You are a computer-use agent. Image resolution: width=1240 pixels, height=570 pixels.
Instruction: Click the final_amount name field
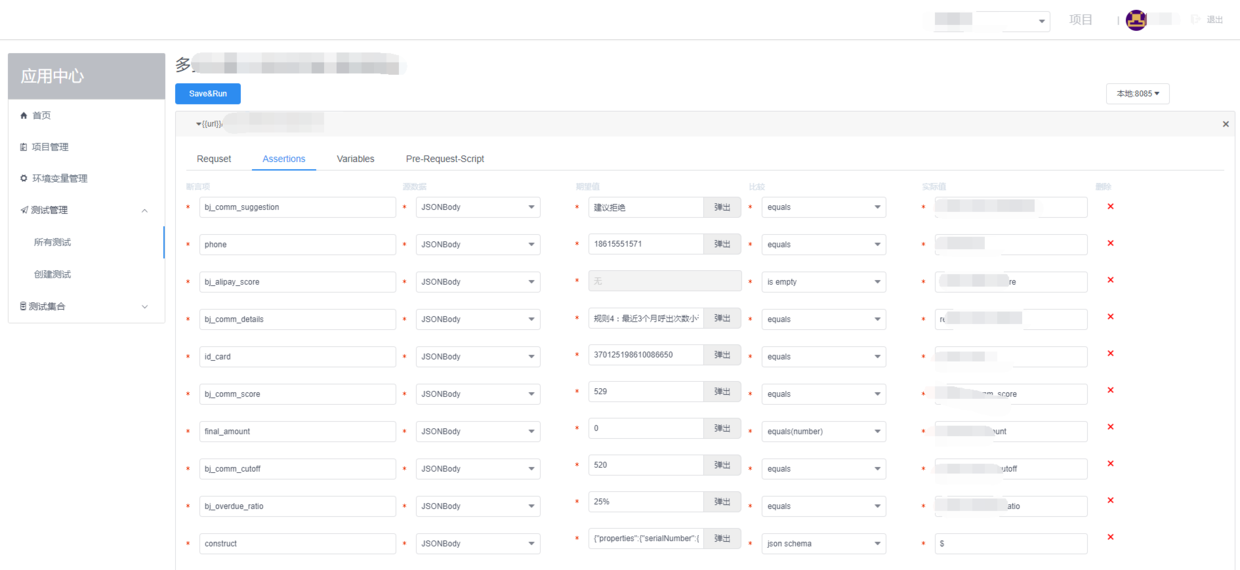(298, 431)
